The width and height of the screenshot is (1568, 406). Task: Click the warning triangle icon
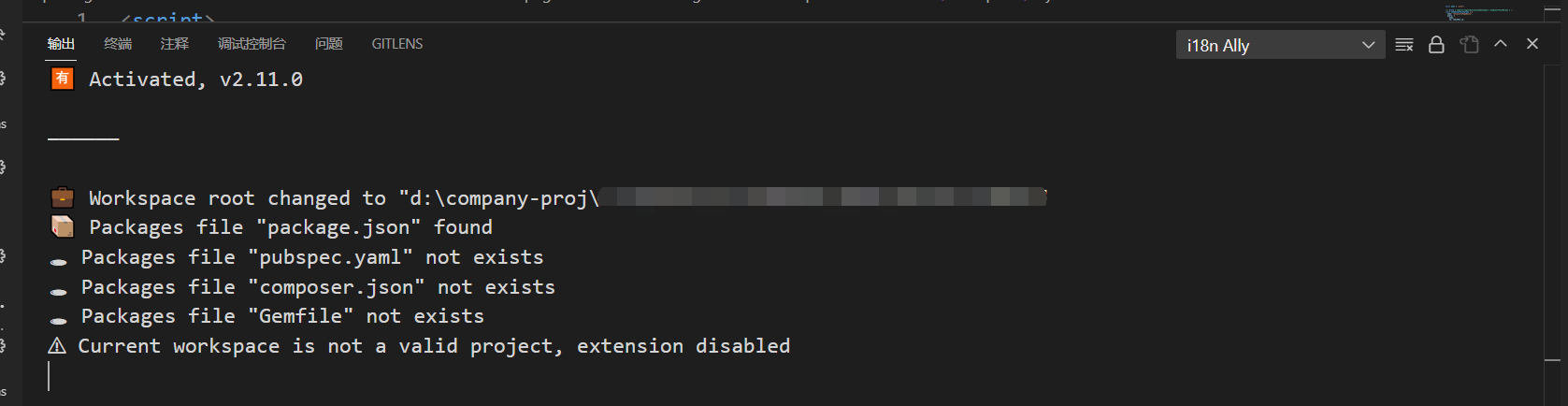pyautogui.click(x=57, y=346)
